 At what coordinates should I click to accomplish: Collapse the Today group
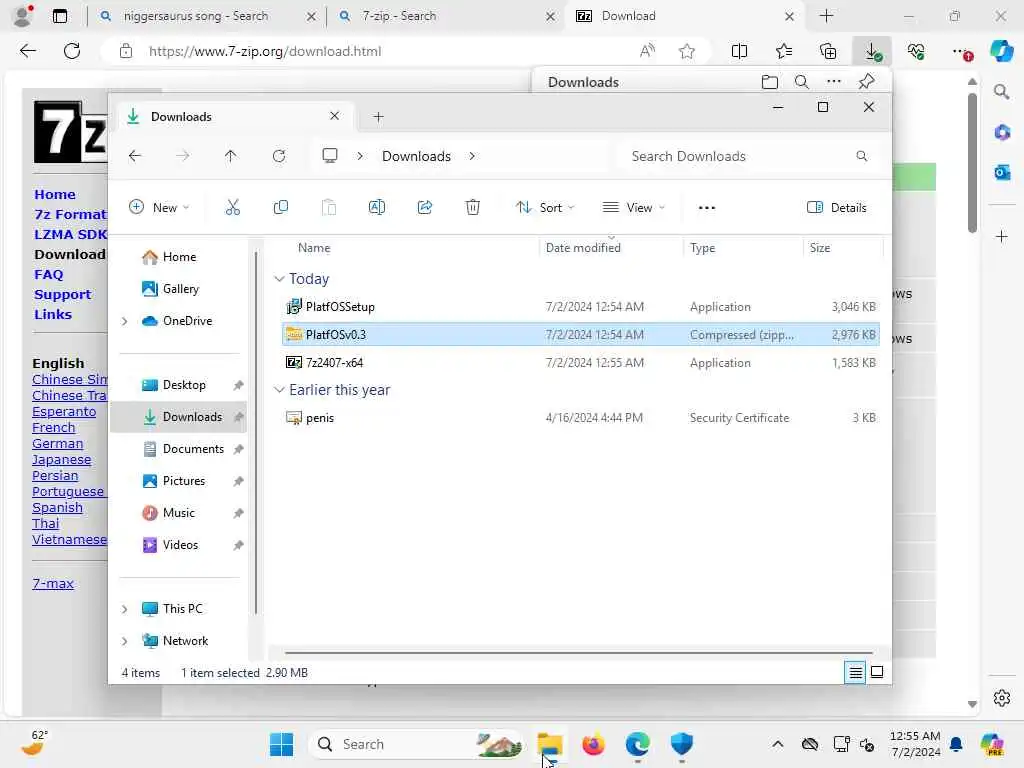pyautogui.click(x=279, y=279)
